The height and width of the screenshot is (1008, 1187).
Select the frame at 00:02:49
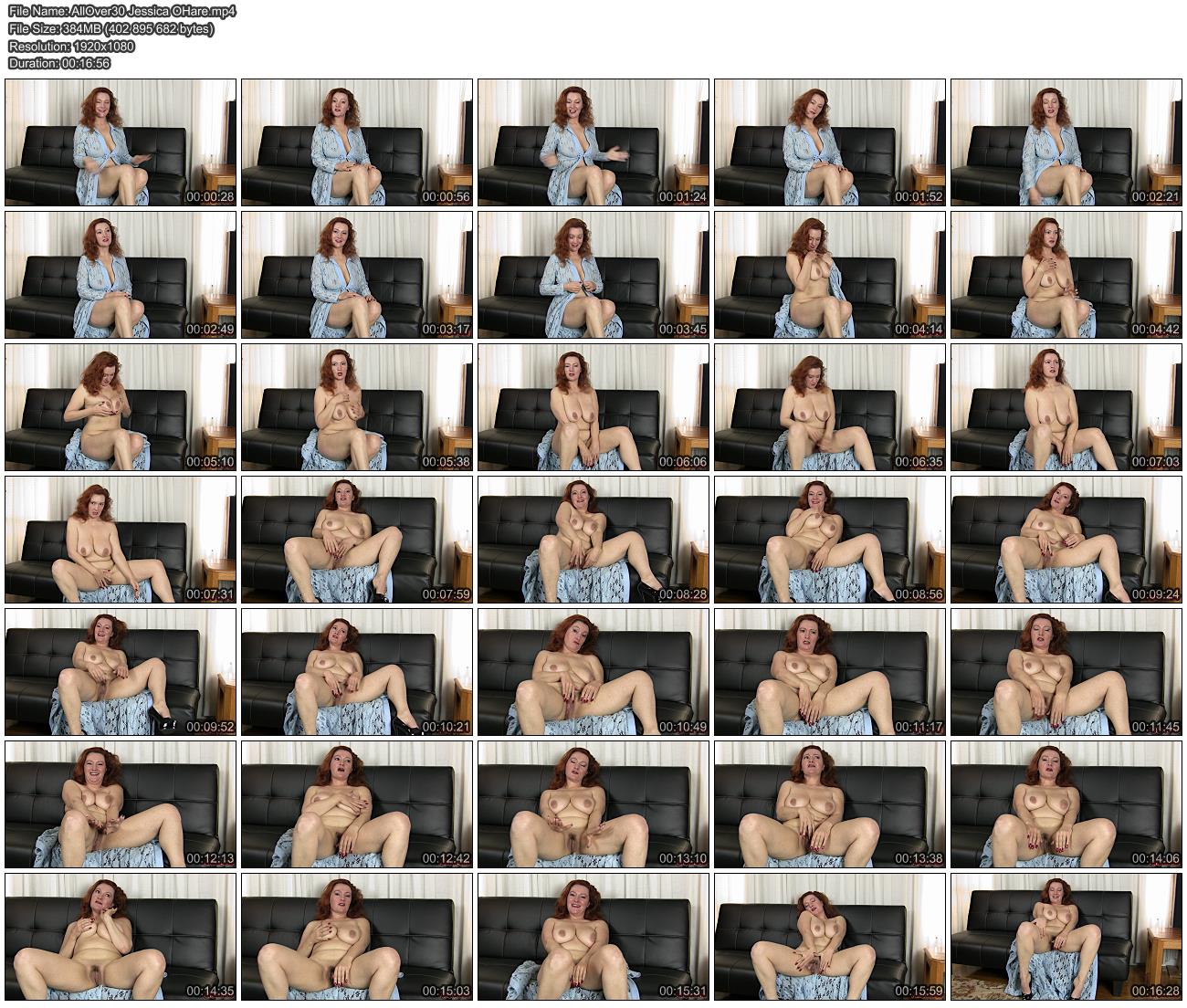tap(121, 276)
